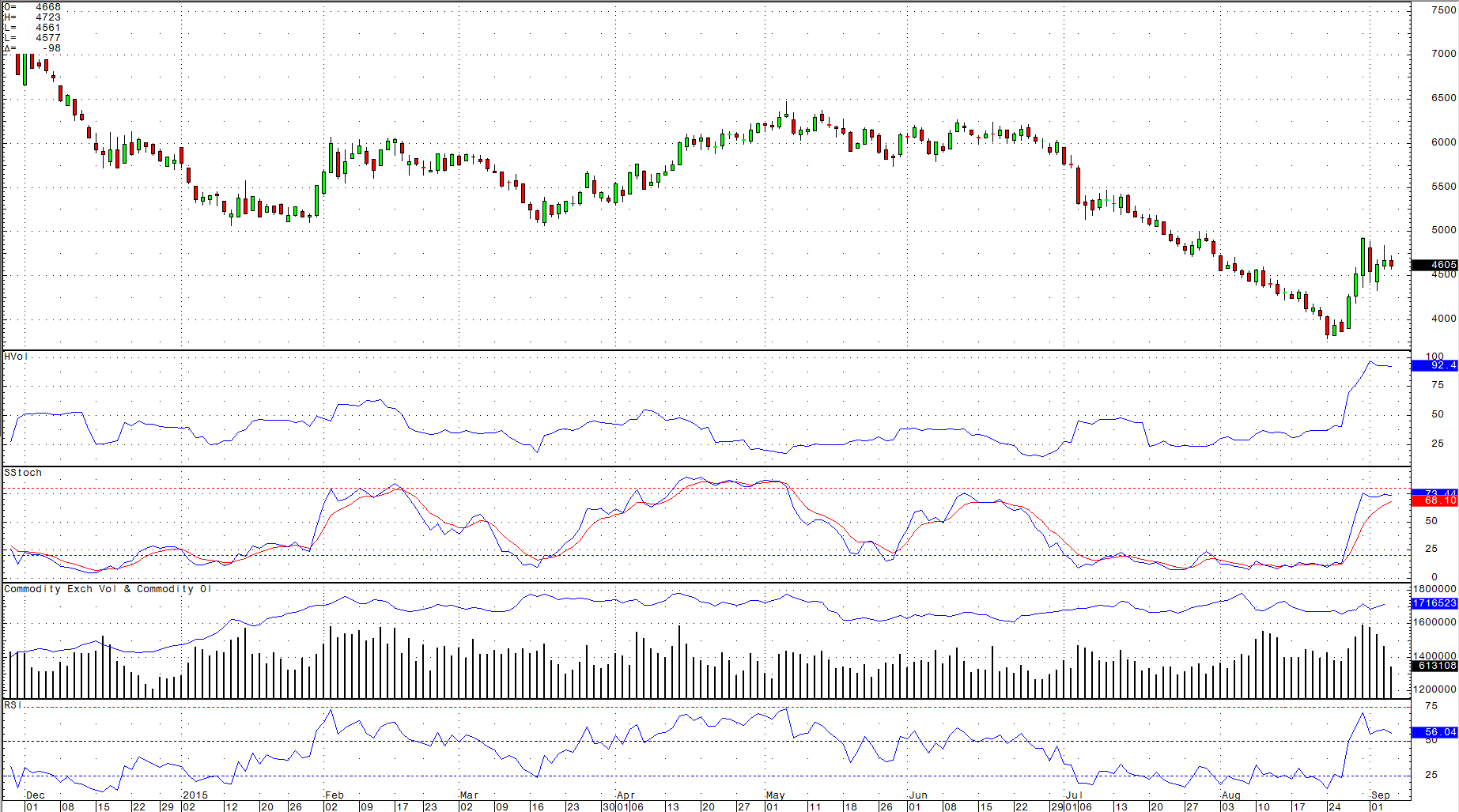Click the Commodity Exch Vol & Commodity OI label
Screen dimensions: 1459x812
[x=108, y=589]
